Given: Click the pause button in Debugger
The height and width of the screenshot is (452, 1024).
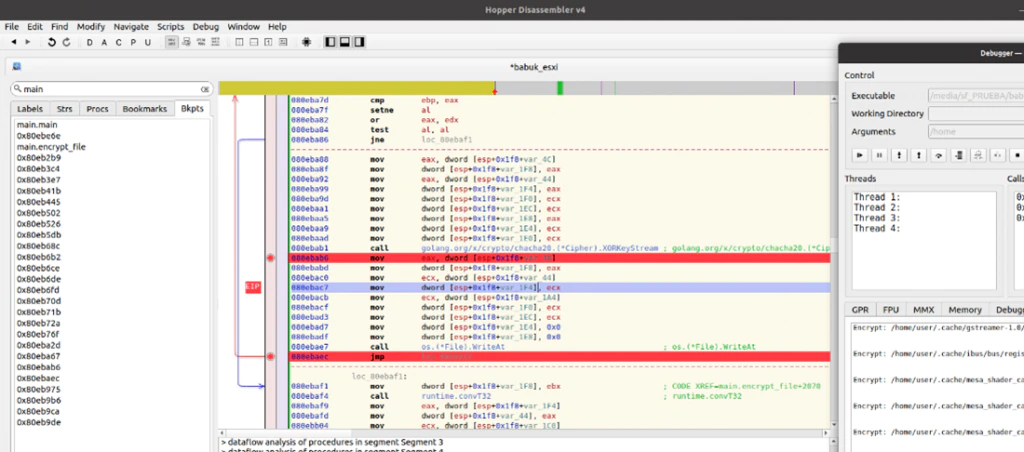Looking at the screenshot, I should [880, 155].
